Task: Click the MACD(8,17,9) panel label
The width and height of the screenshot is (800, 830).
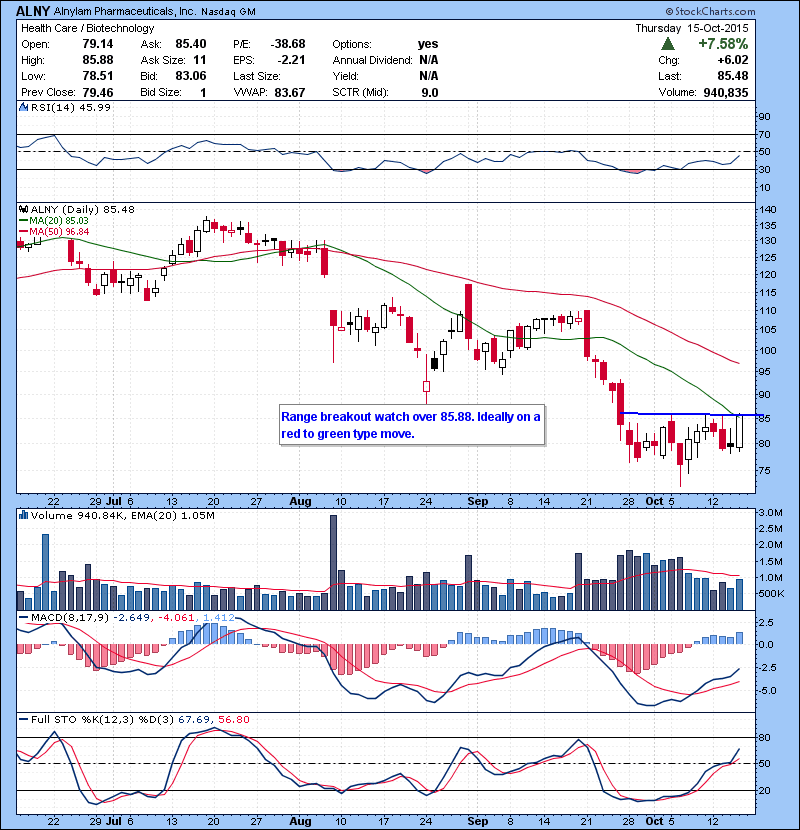Action: point(70,617)
